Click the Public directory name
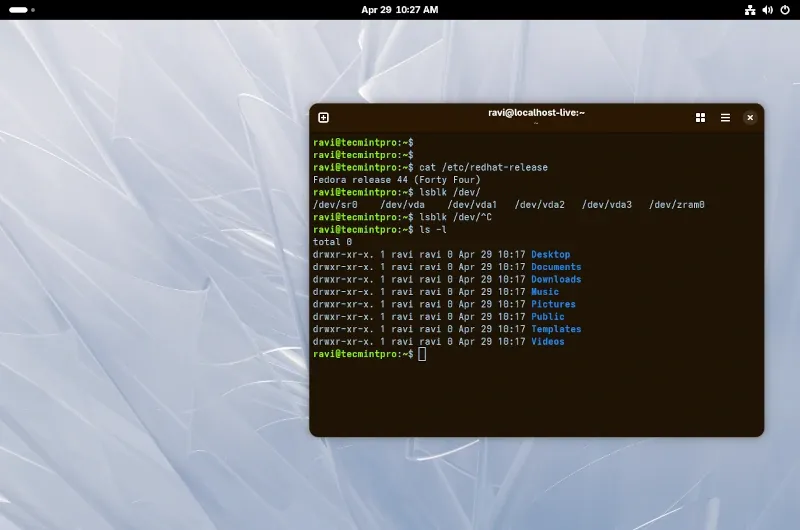The image size is (800, 530). click(x=547, y=316)
